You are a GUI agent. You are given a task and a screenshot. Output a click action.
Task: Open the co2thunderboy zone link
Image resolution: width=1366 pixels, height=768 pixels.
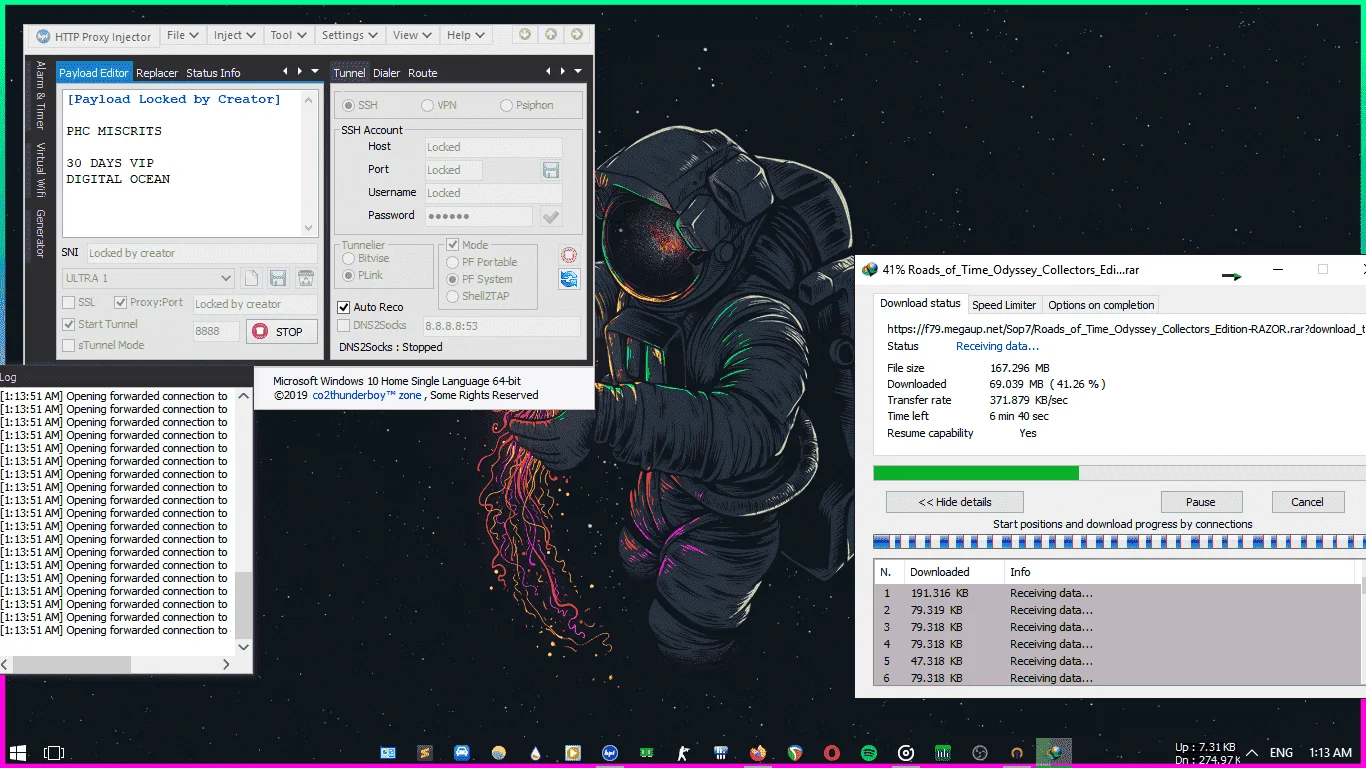pyautogui.click(x=367, y=395)
